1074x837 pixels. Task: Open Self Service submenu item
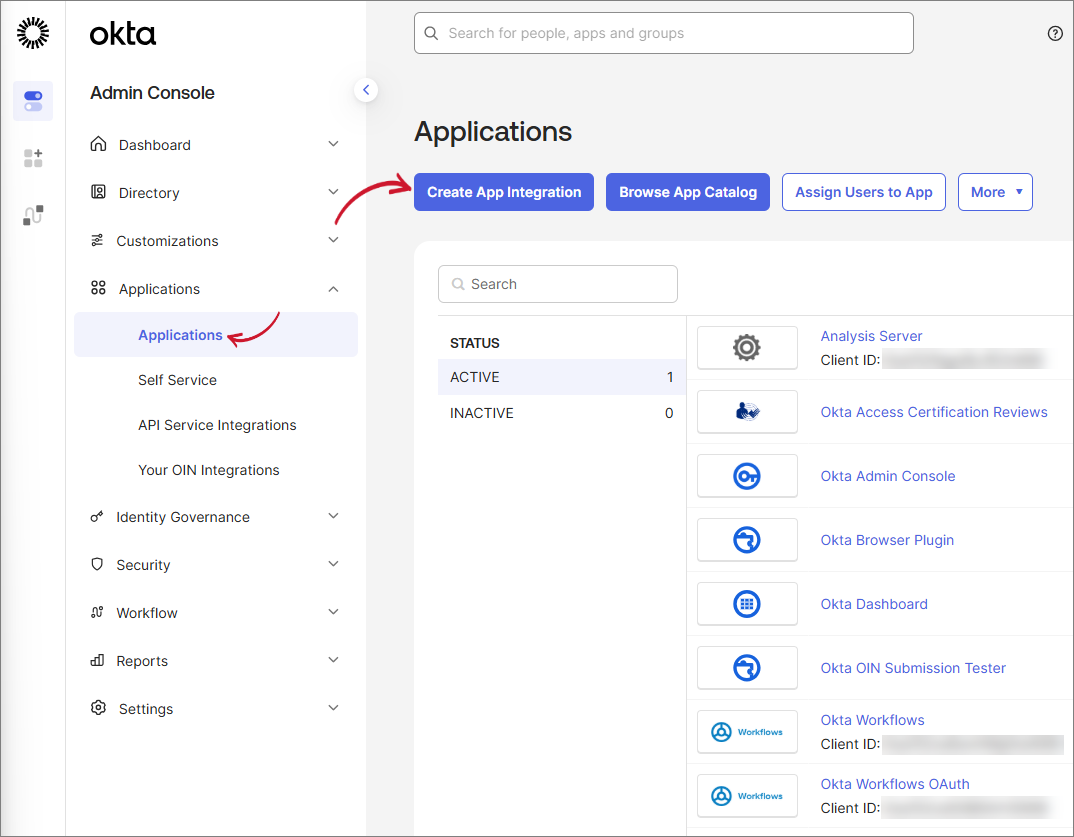tap(177, 380)
